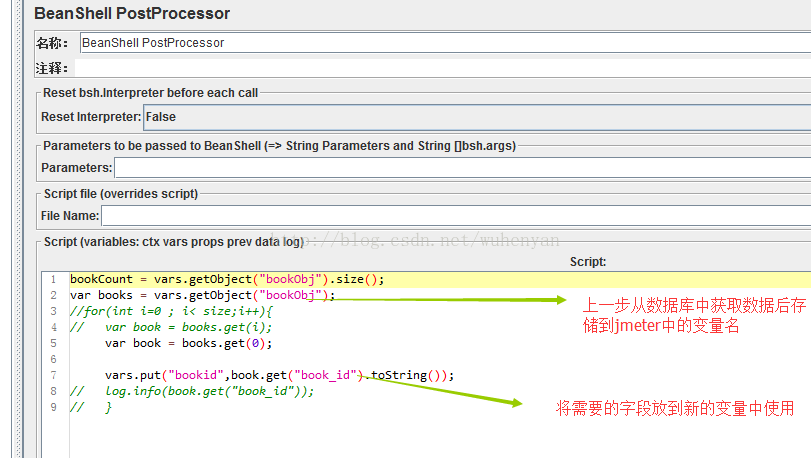This screenshot has width=811, height=458.
Task: Click the name field containing BeanShell PostProcessor
Action: pyautogui.click(x=445, y=42)
